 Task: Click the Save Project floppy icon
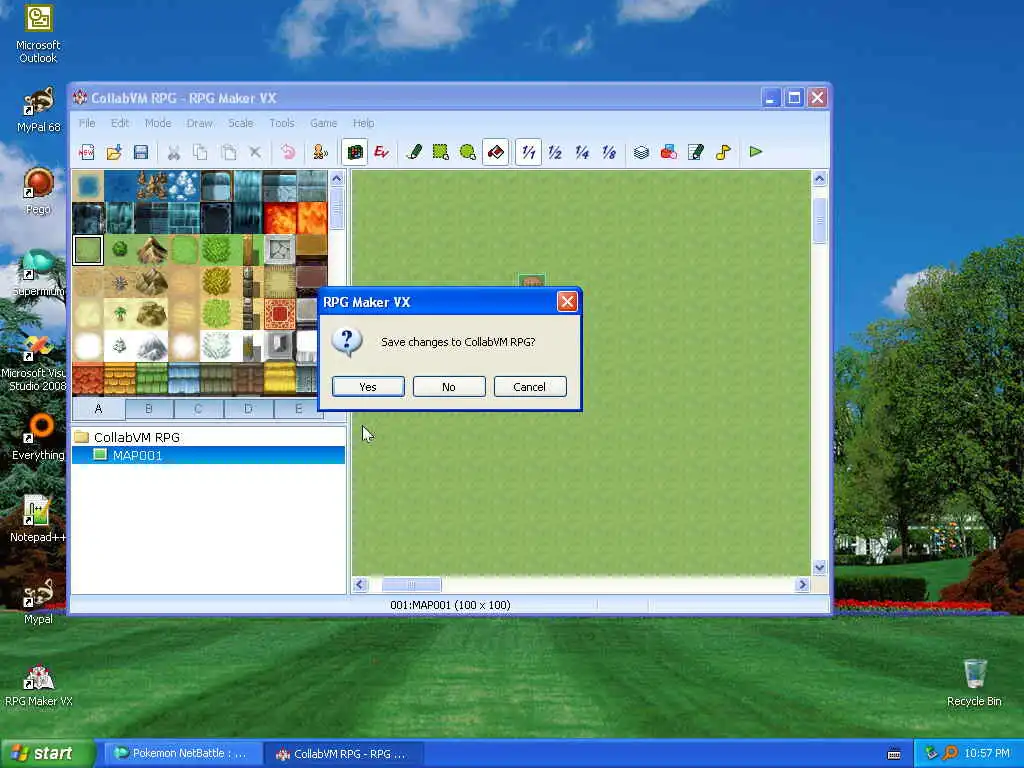140,152
